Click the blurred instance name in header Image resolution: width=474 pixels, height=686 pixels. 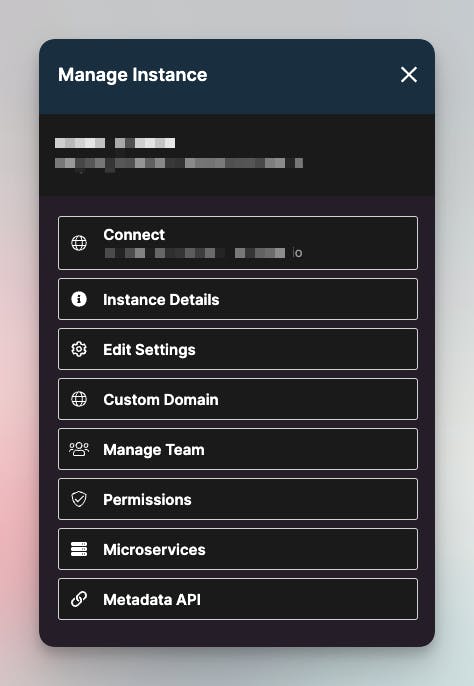click(115, 143)
